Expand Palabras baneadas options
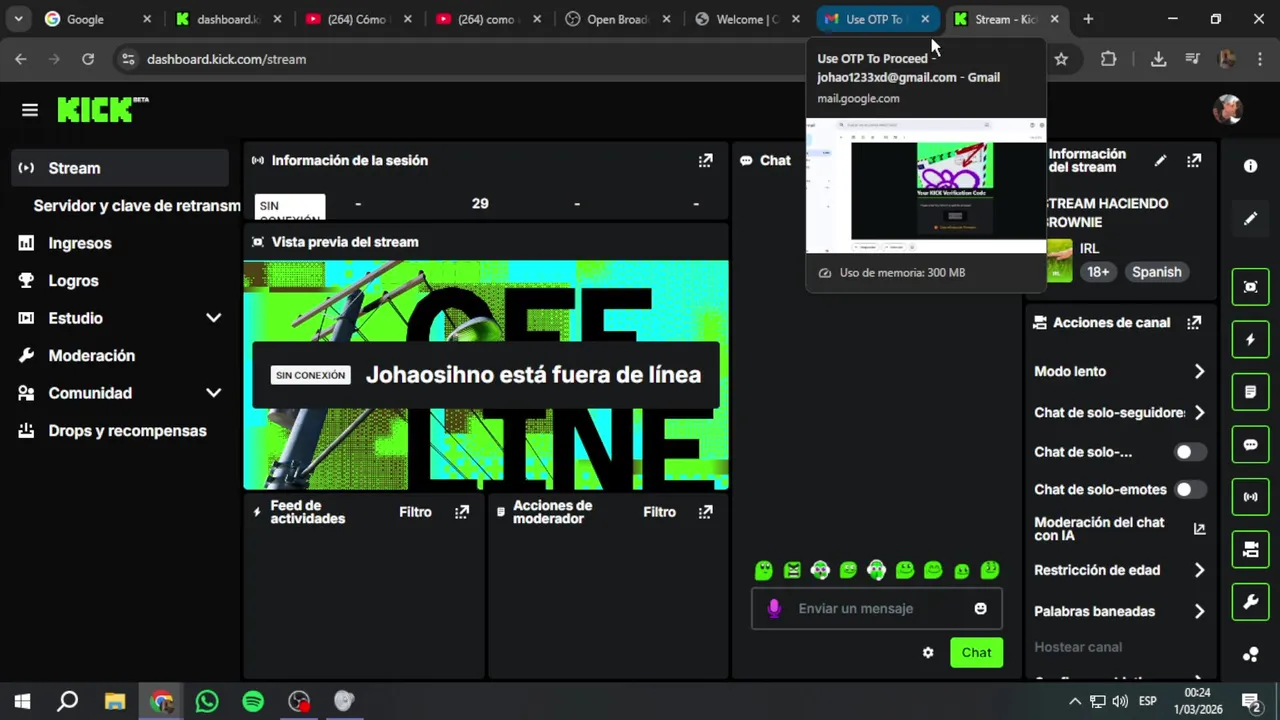 pyautogui.click(x=1199, y=611)
